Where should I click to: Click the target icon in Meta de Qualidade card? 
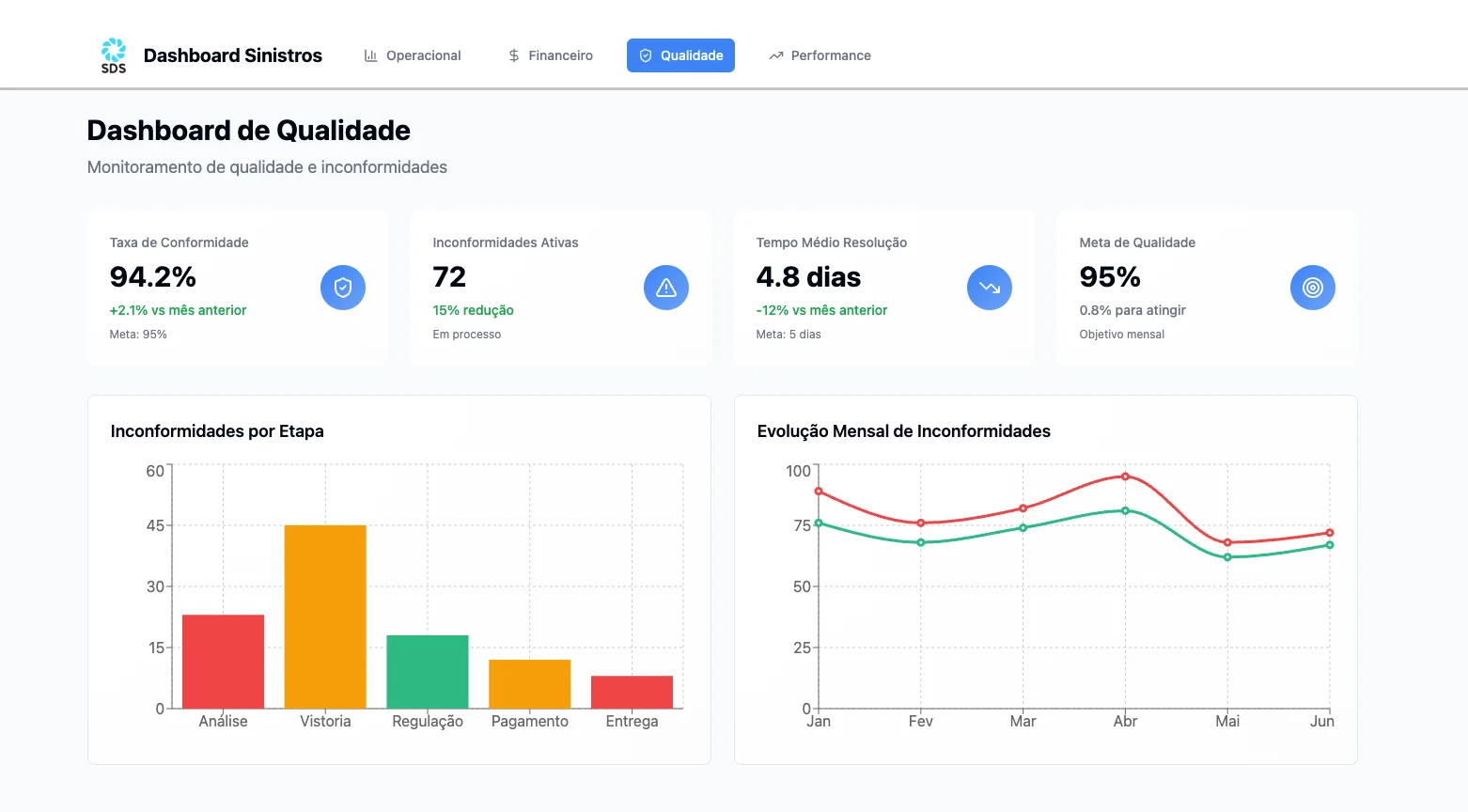click(x=1313, y=288)
